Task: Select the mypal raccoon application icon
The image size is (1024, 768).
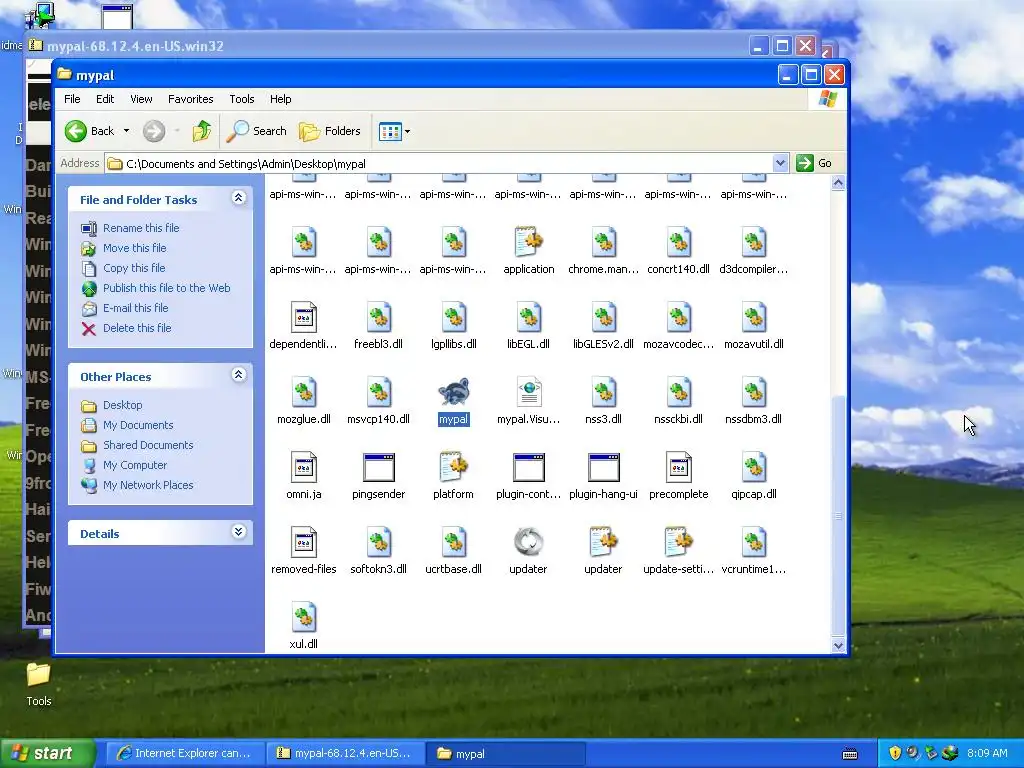Action: point(453,392)
